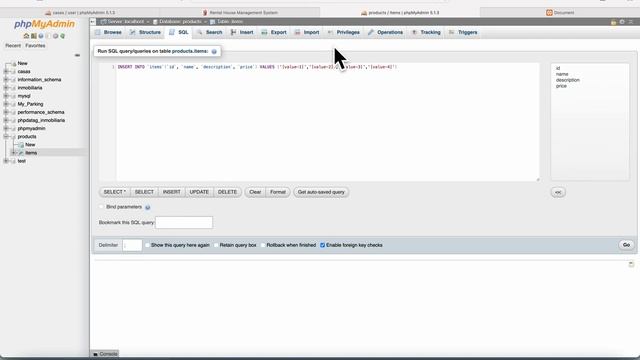Check Show this query here again
640x360 pixels.
147,245
